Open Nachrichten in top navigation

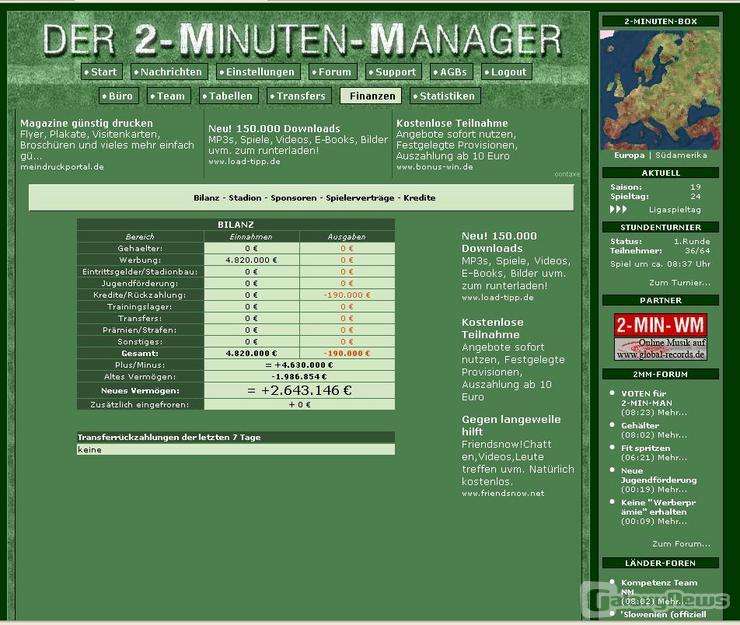(169, 72)
